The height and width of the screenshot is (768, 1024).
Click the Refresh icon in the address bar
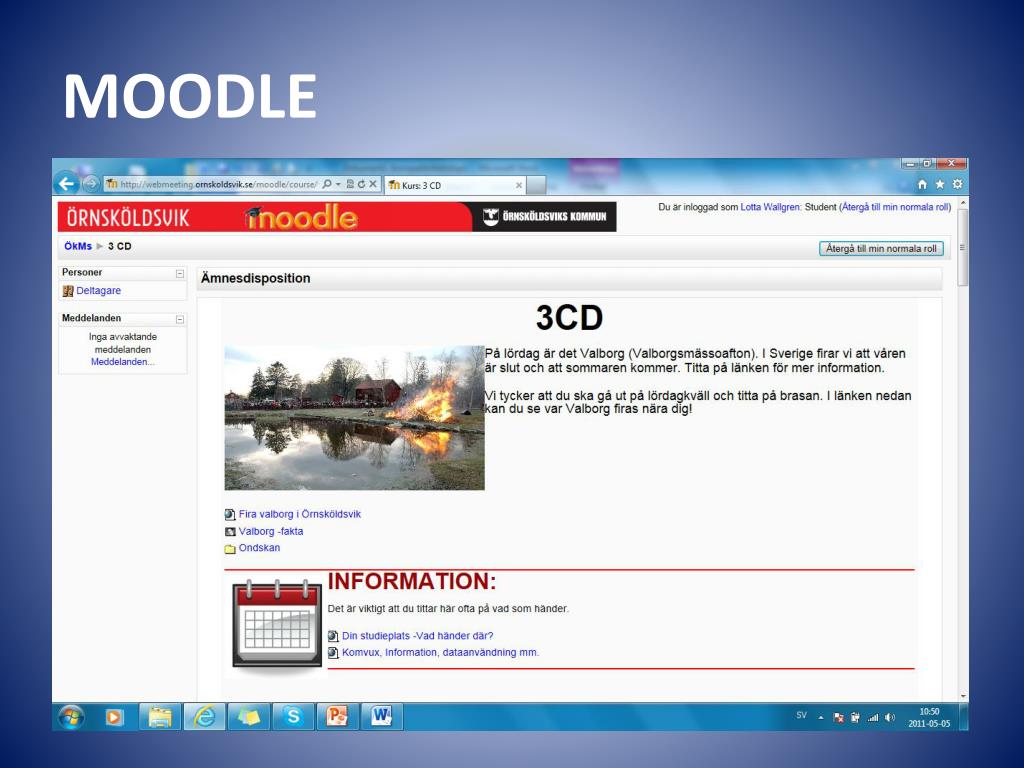pos(361,184)
